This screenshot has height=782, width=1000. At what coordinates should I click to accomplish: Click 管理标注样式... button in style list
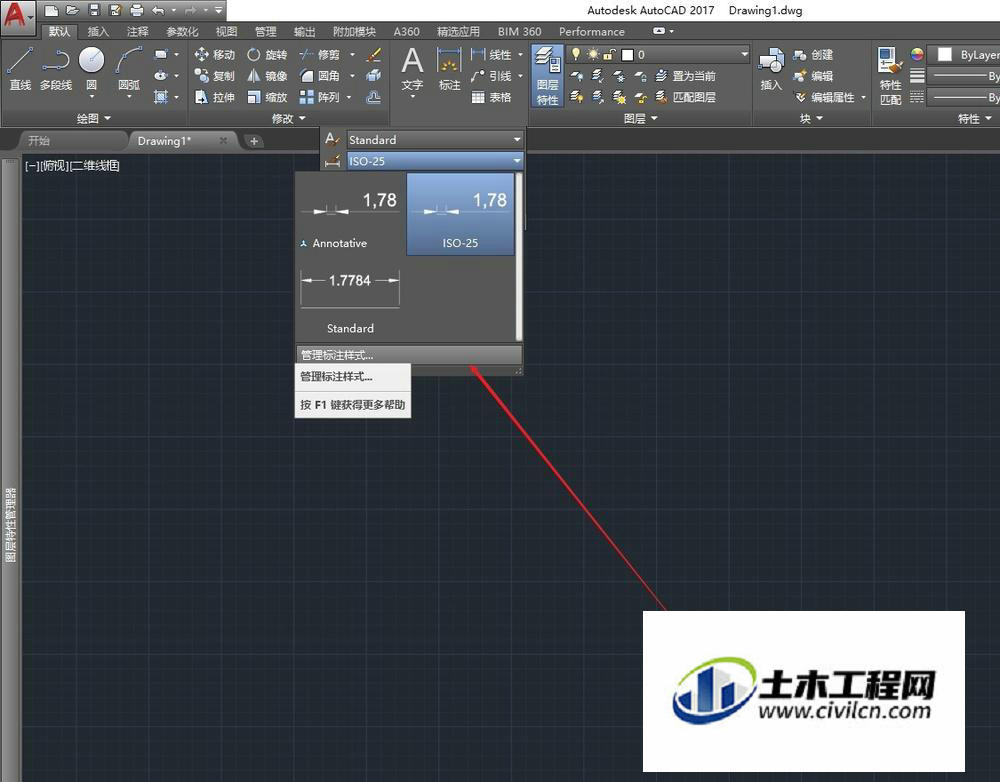409,355
